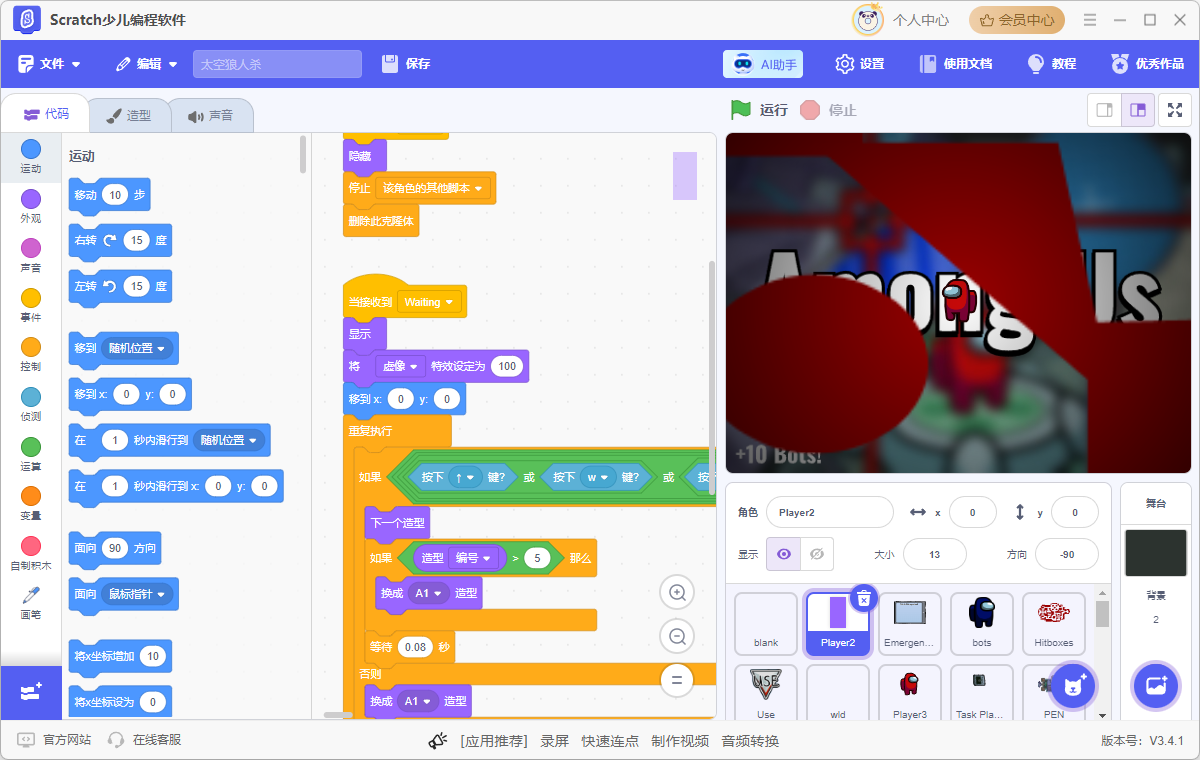Expand the up-arrow key dropdown

click(466, 477)
